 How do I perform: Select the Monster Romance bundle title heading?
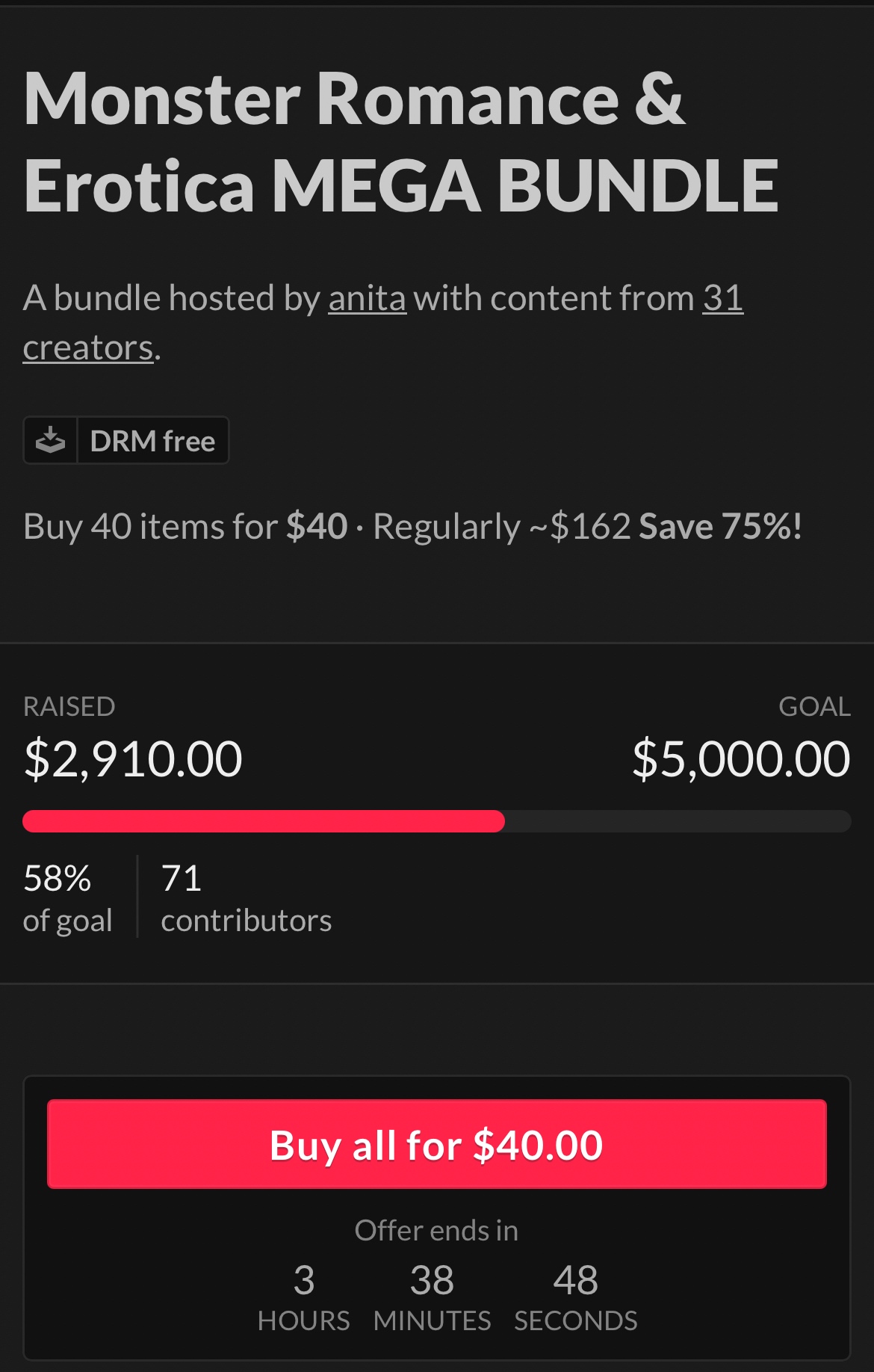click(400, 142)
